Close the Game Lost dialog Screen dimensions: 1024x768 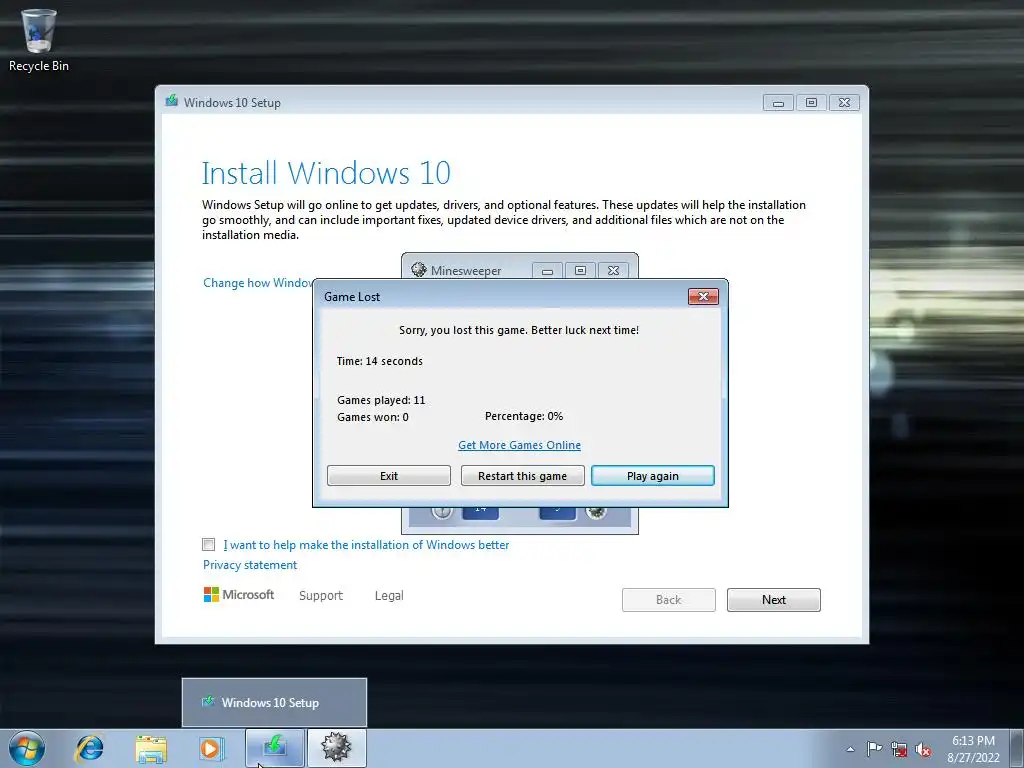tap(703, 296)
